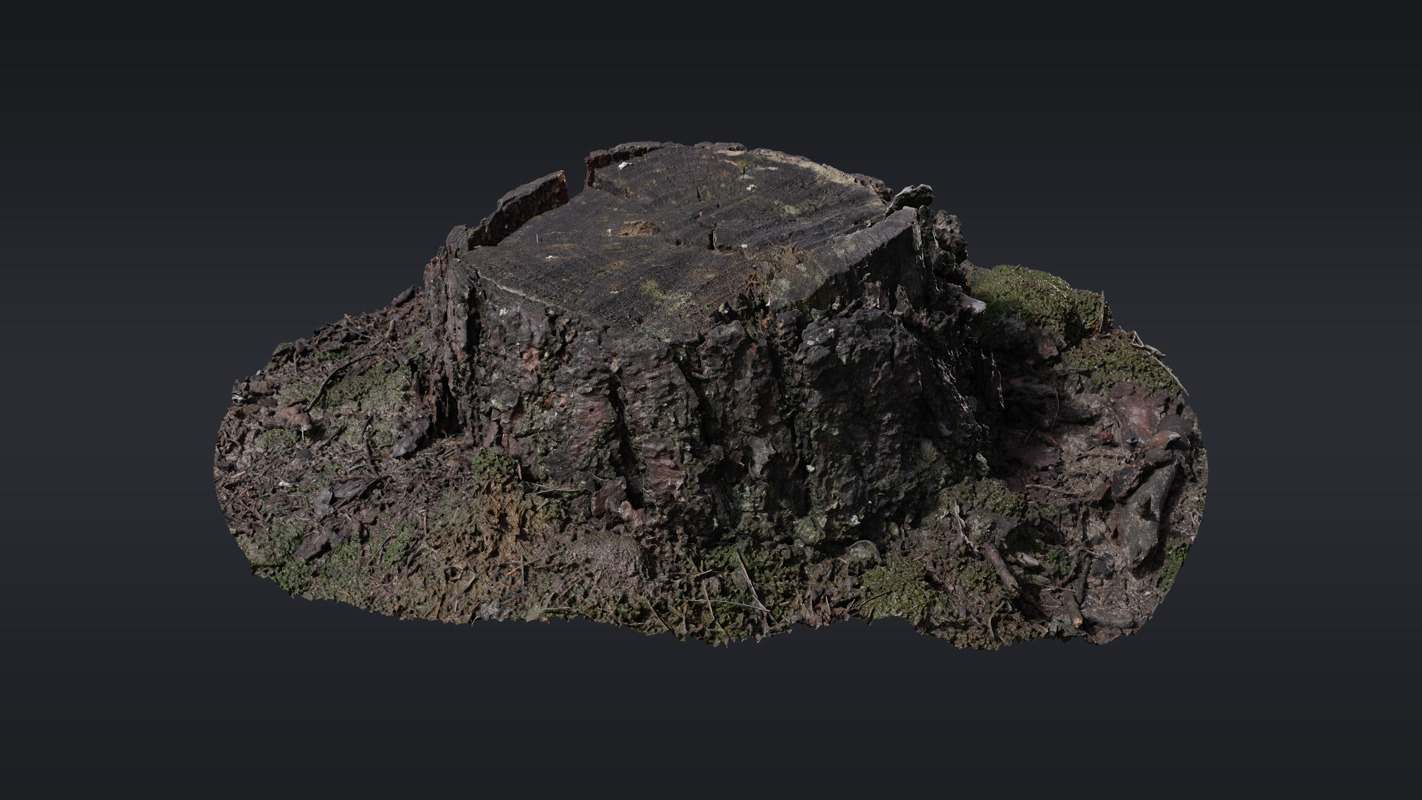
Task: Click the jagged notch on the stump's top rim
Action: coord(577,180)
